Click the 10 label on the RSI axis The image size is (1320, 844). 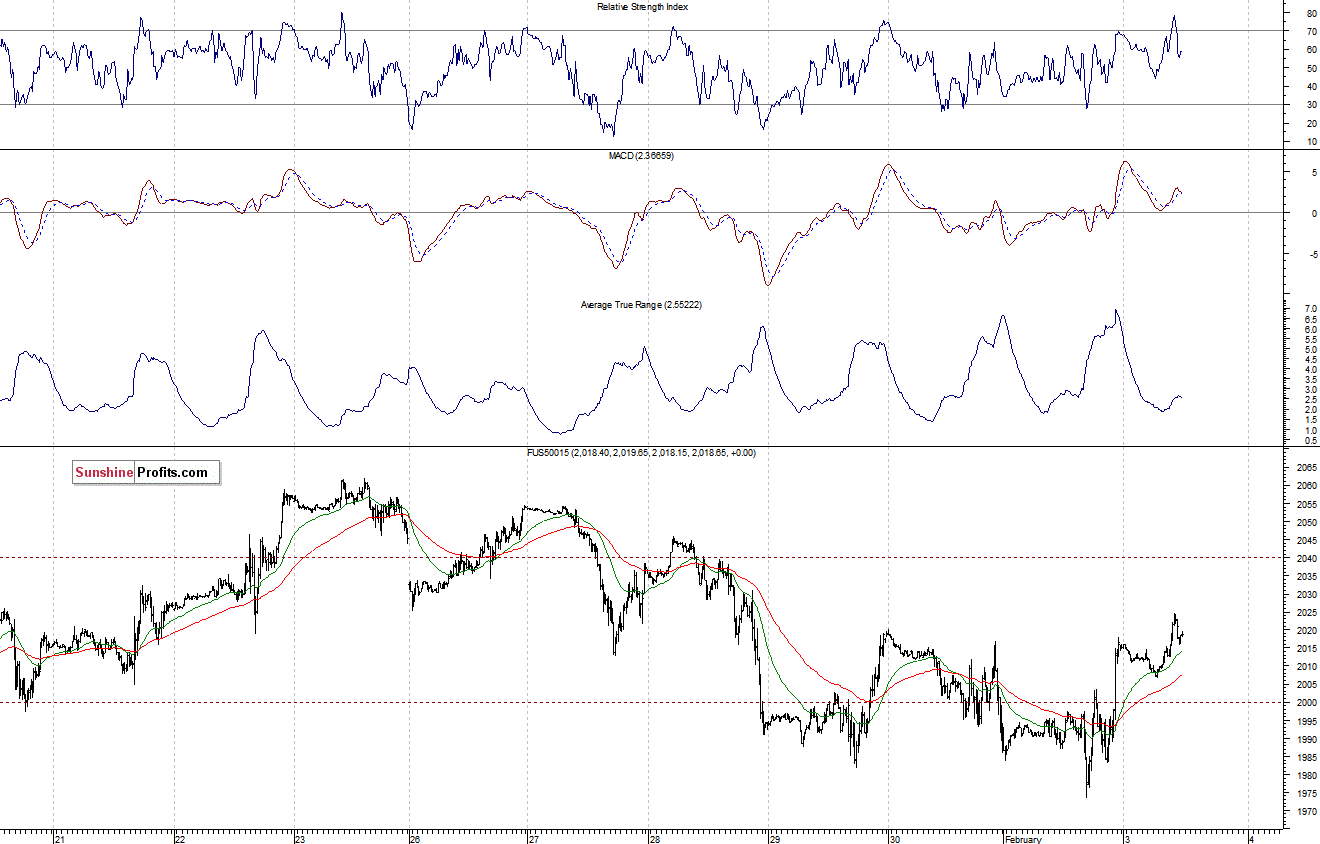click(x=1311, y=142)
